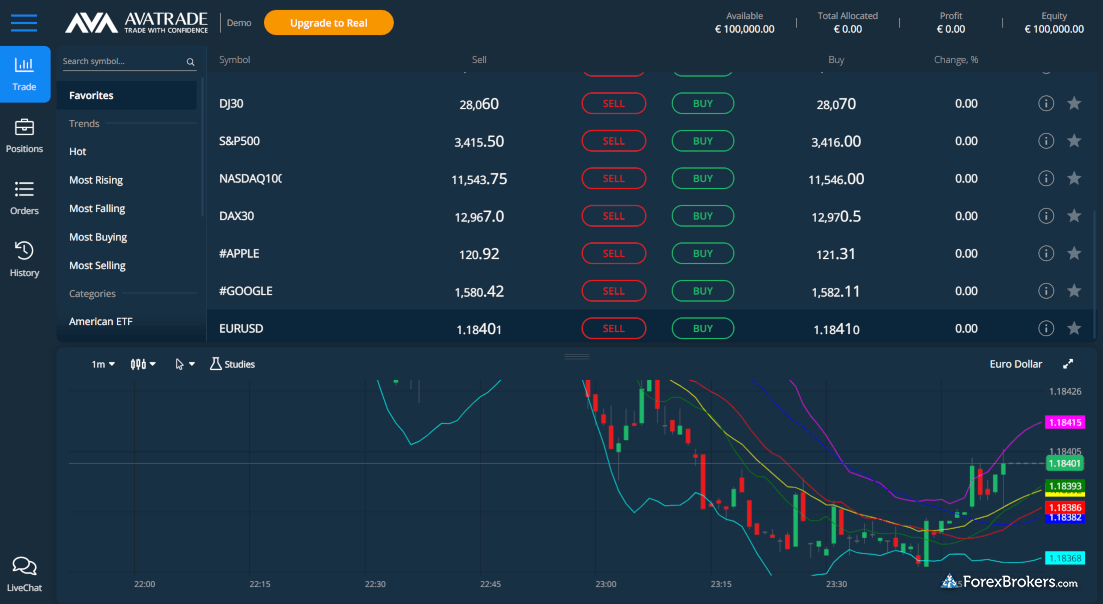Open the History section

pyautogui.click(x=25, y=259)
